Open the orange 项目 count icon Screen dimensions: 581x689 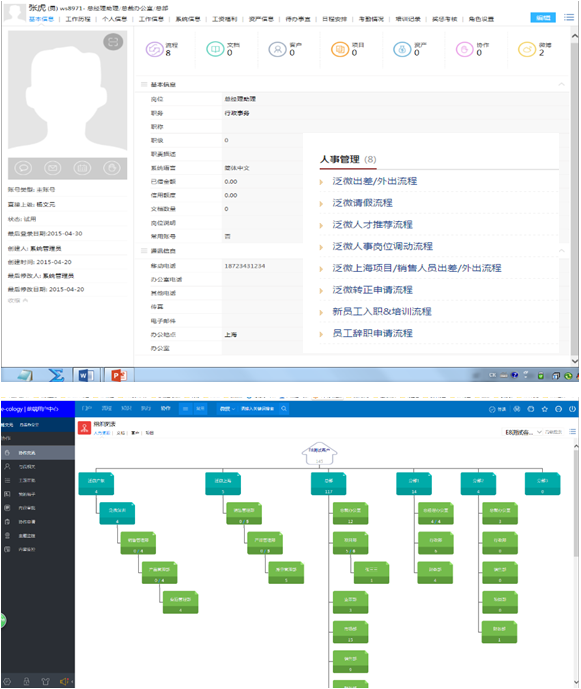tap(340, 49)
